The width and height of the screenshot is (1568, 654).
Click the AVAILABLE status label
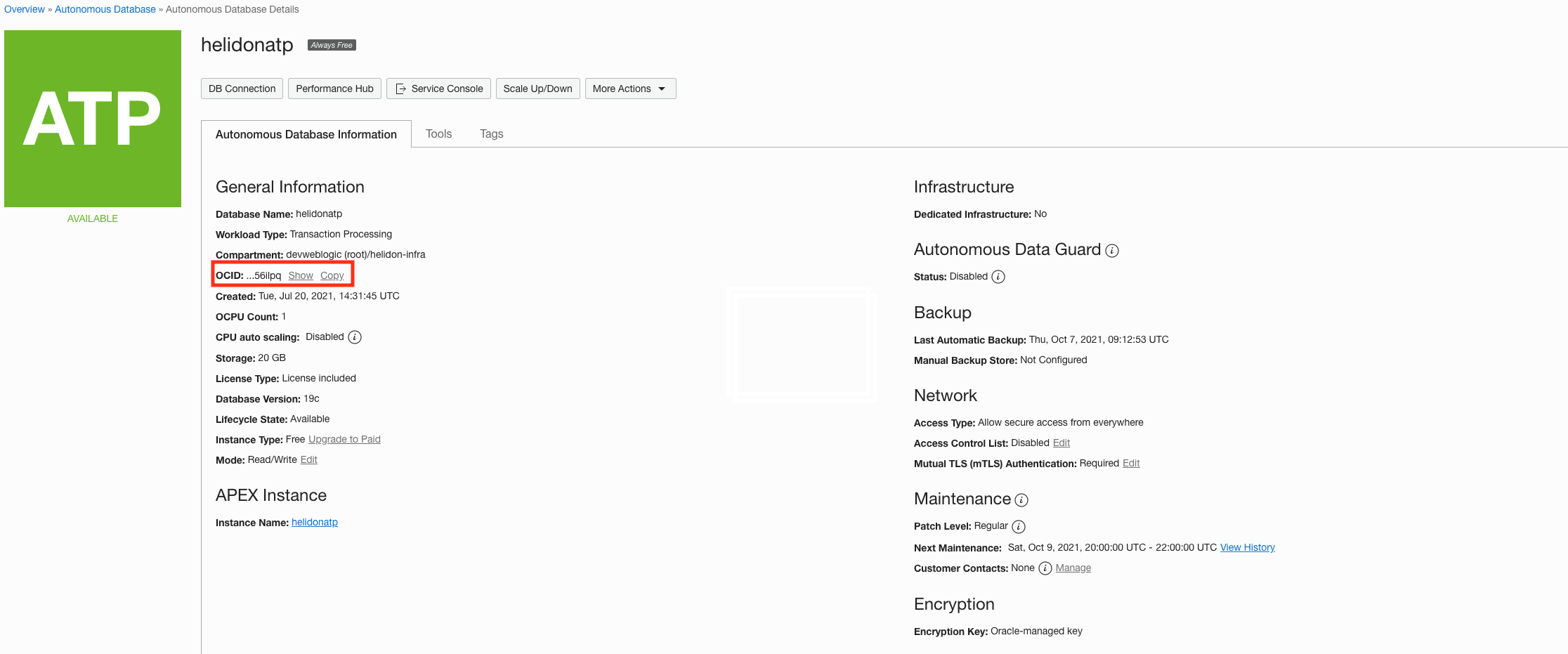93,218
